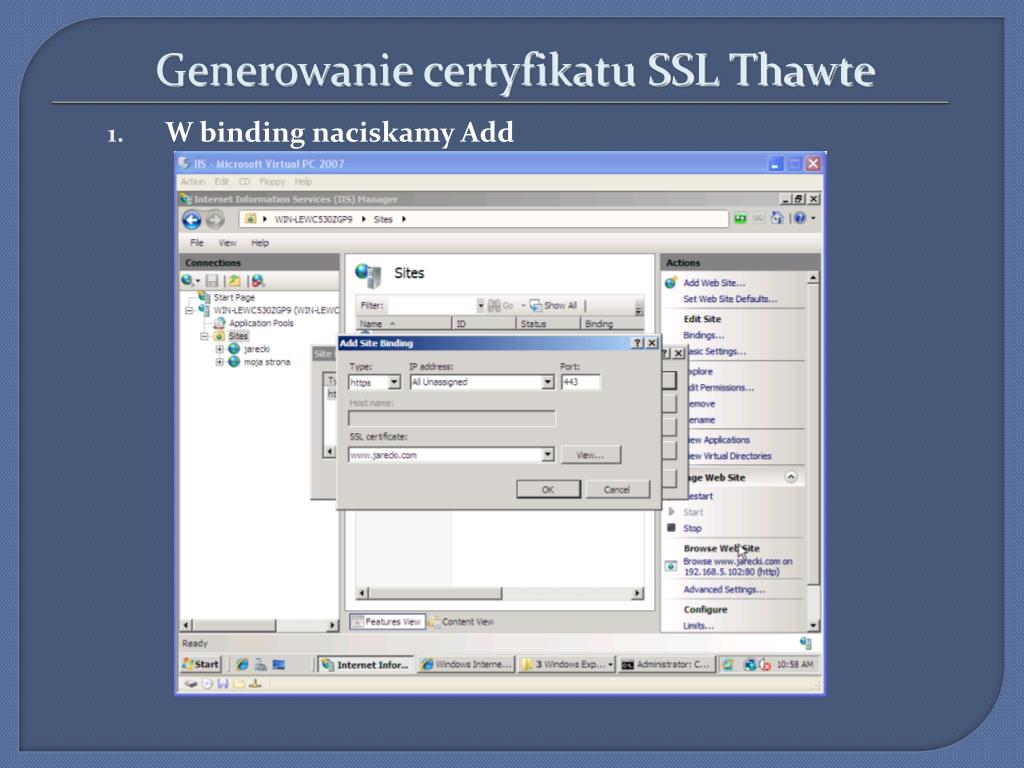Click into the Filter text box
This screenshot has width=1024, height=768.
click(432, 305)
